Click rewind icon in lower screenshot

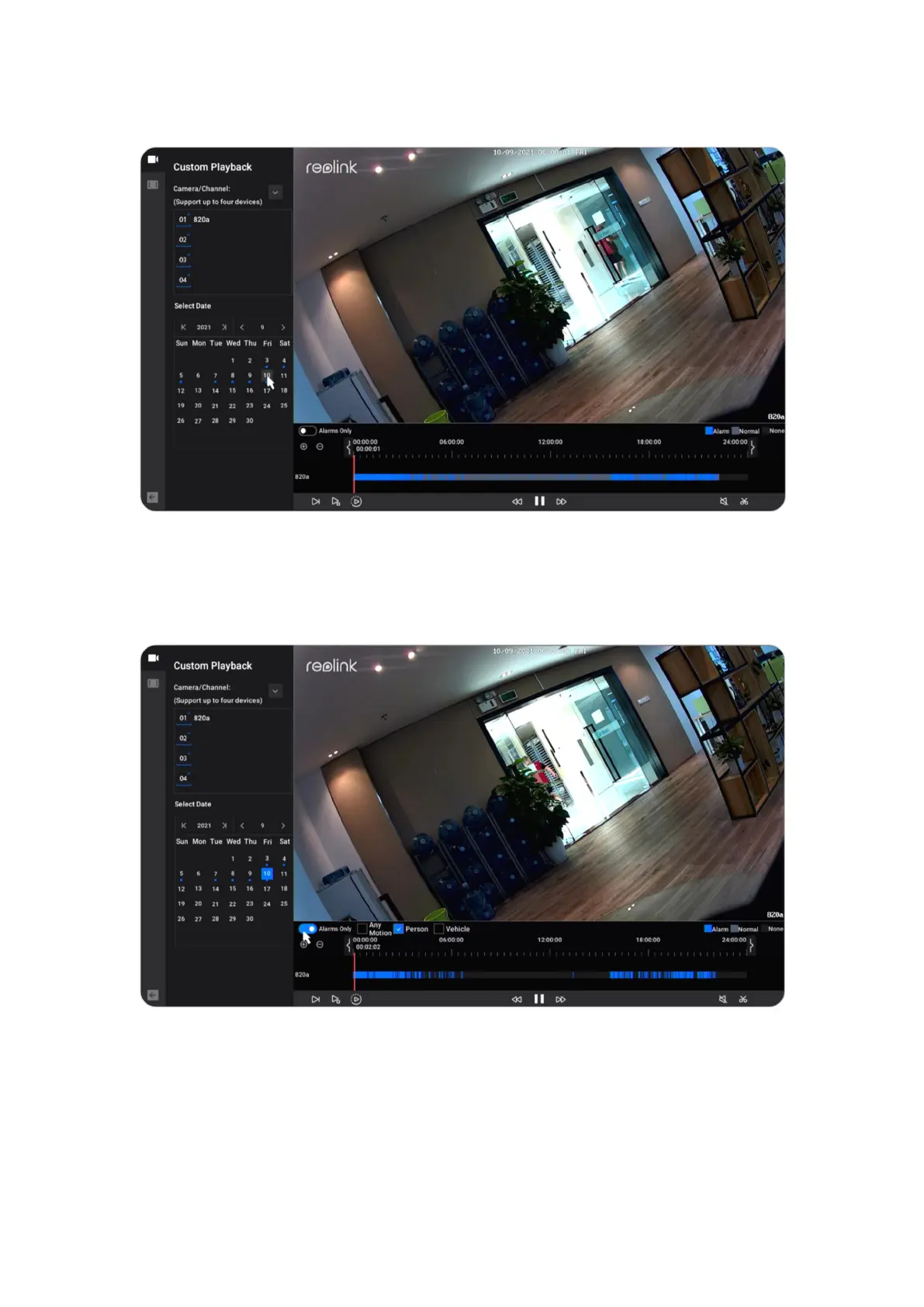click(517, 999)
